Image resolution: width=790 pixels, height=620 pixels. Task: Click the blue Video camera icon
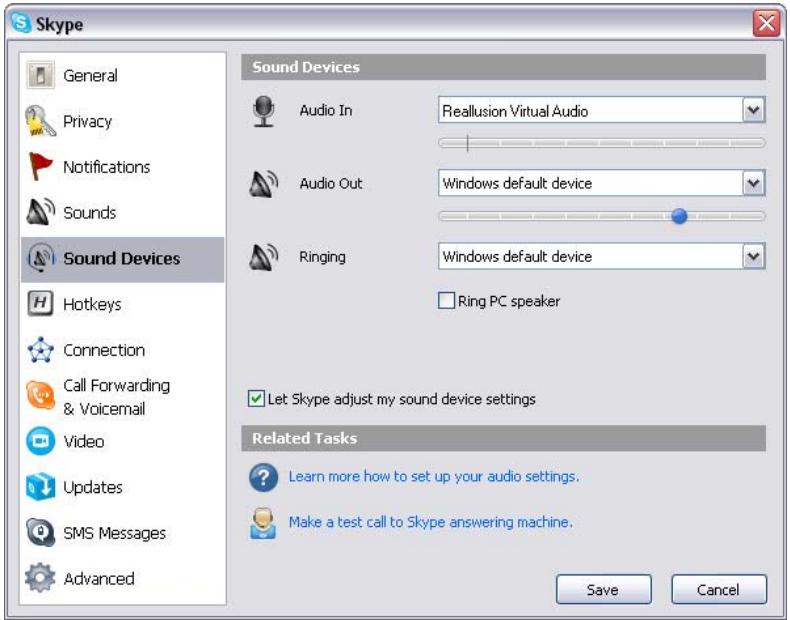point(40,441)
